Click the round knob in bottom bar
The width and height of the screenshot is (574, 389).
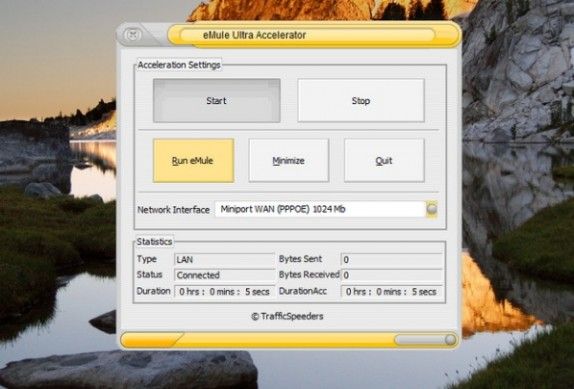[x=450, y=340]
